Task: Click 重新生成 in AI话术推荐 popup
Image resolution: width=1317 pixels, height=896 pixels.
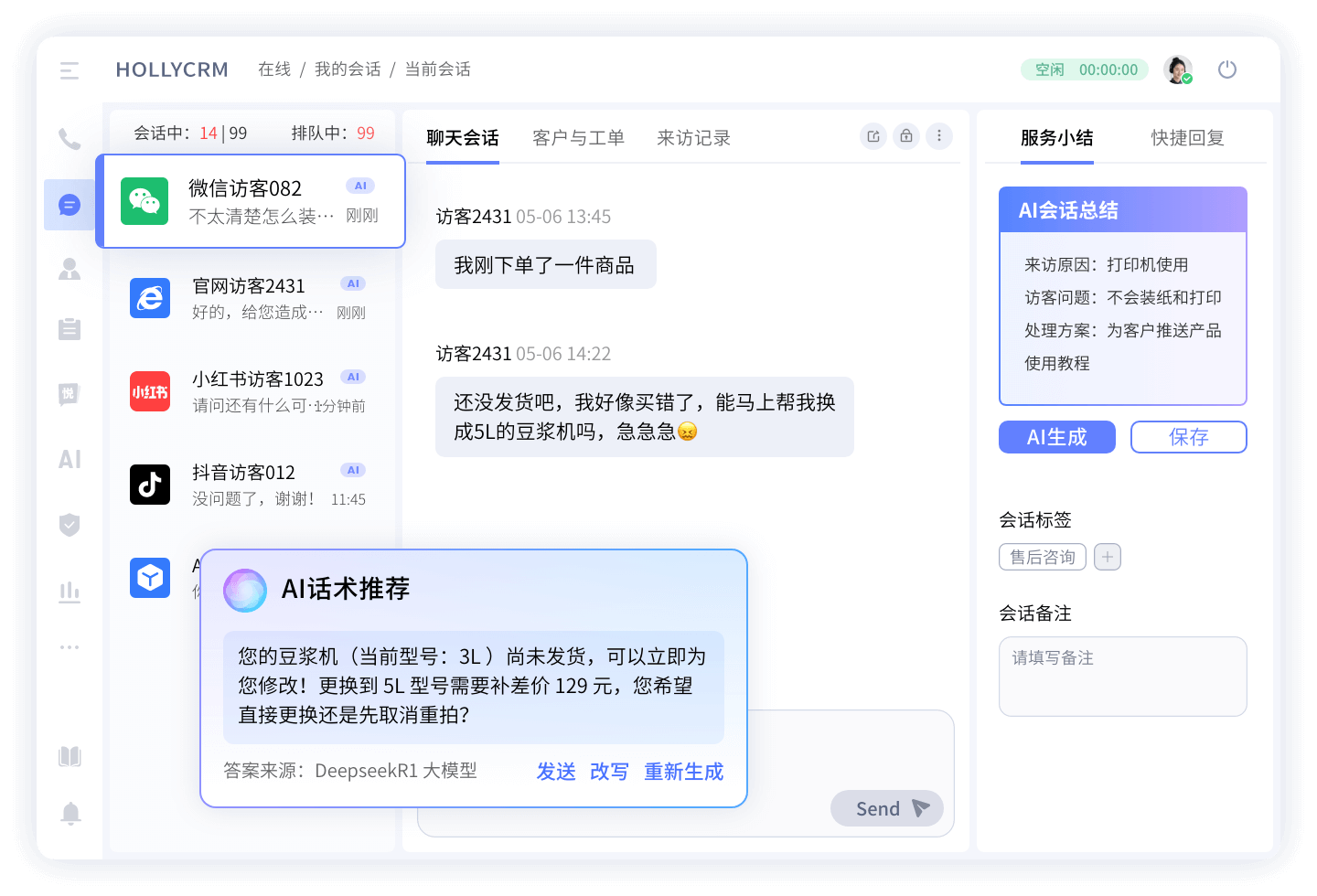Action: pos(684,772)
